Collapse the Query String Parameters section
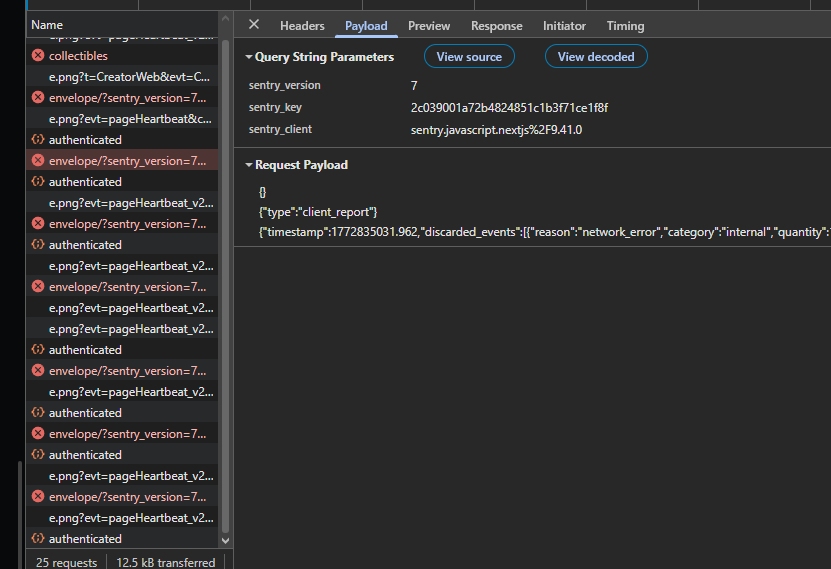This screenshot has height=569, width=831. (x=249, y=58)
